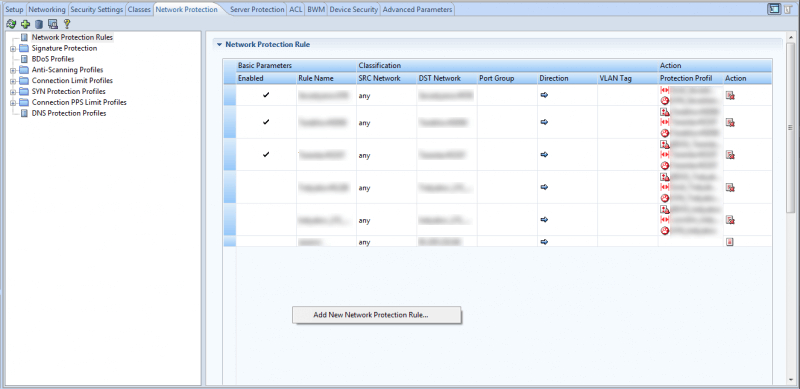Click the Connection PPS Limit Profiles folder icon
Image resolution: width=800 pixels, height=389 pixels.
coord(24,102)
